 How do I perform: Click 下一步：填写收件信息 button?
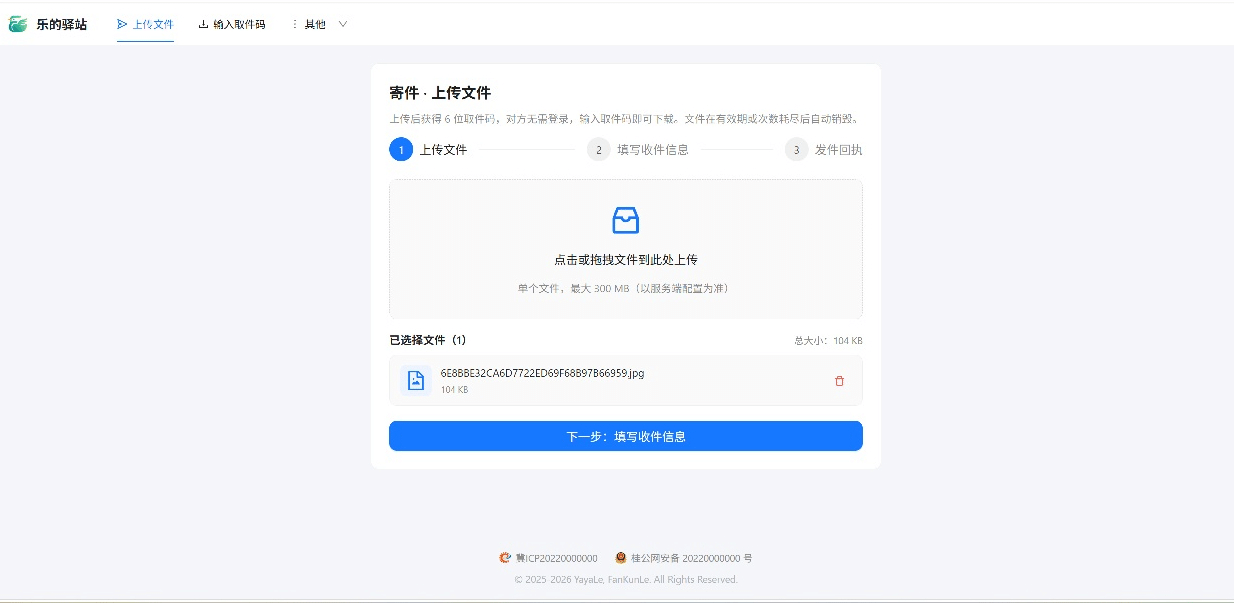pyautogui.click(x=626, y=436)
